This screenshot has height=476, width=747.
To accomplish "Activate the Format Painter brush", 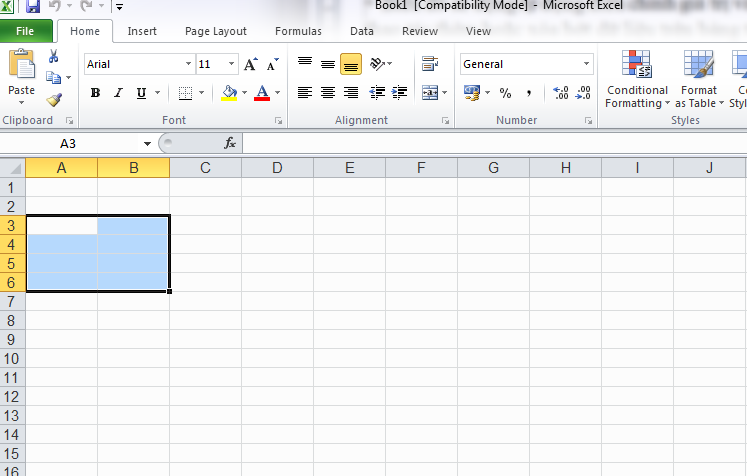I will 54,100.
